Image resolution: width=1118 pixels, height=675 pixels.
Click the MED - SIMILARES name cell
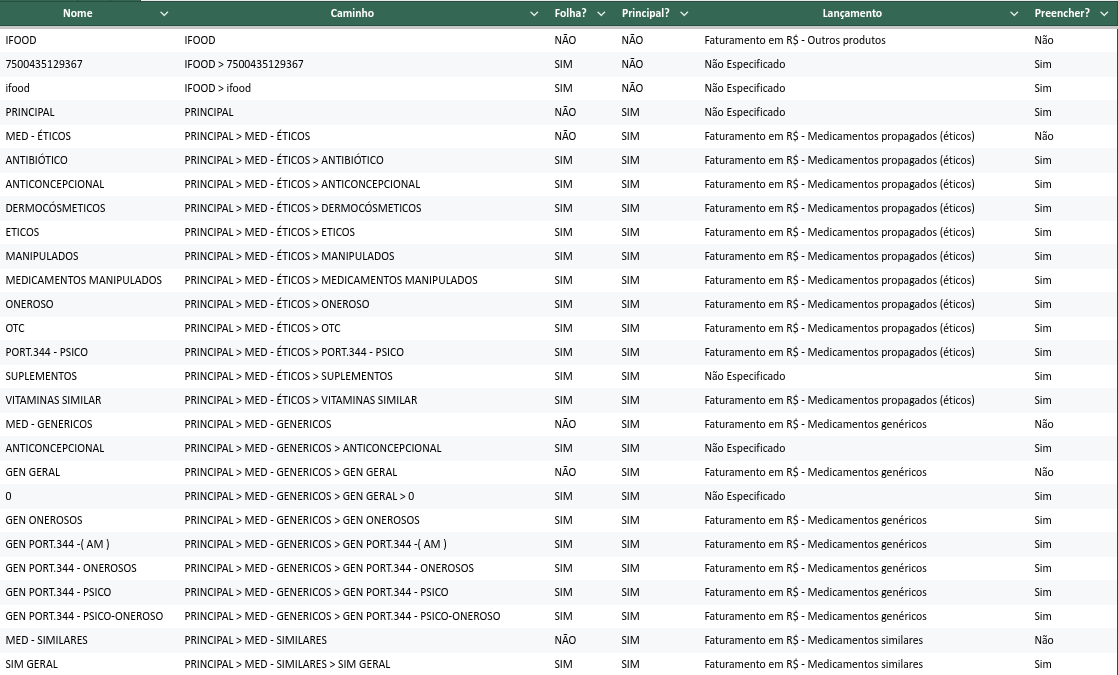point(46,640)
